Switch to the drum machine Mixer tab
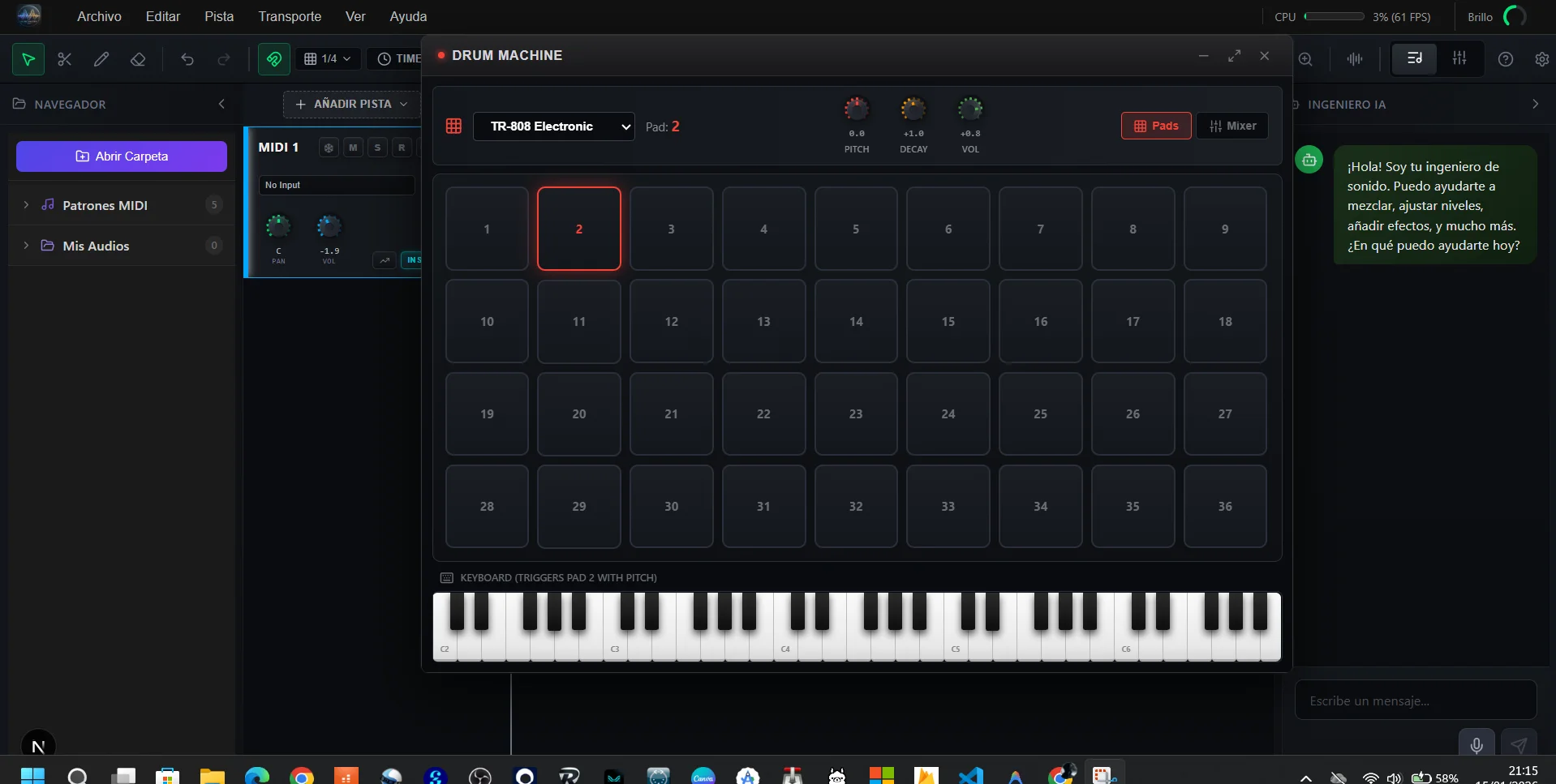 pos(1231,126)
